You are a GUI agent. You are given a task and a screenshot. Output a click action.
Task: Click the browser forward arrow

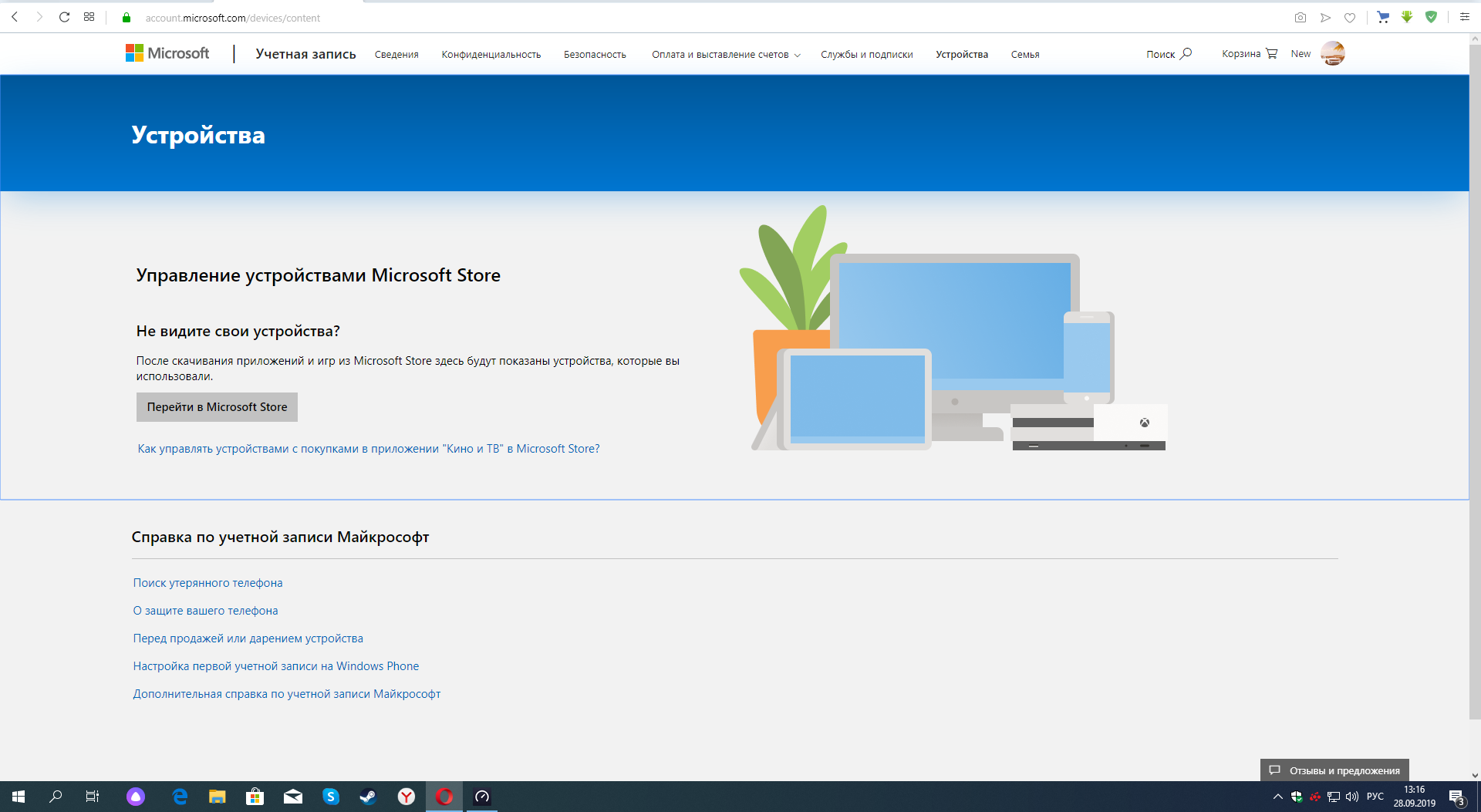39,17
